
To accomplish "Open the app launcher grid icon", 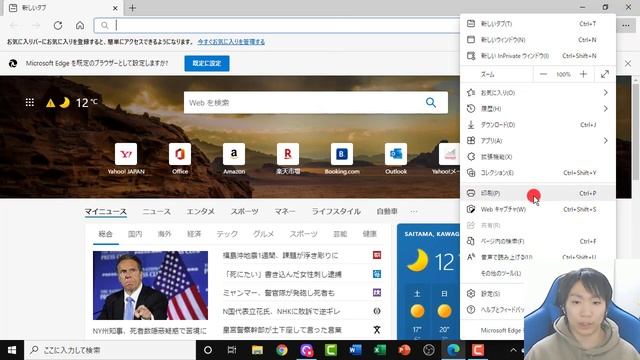I will click(30, 102).
